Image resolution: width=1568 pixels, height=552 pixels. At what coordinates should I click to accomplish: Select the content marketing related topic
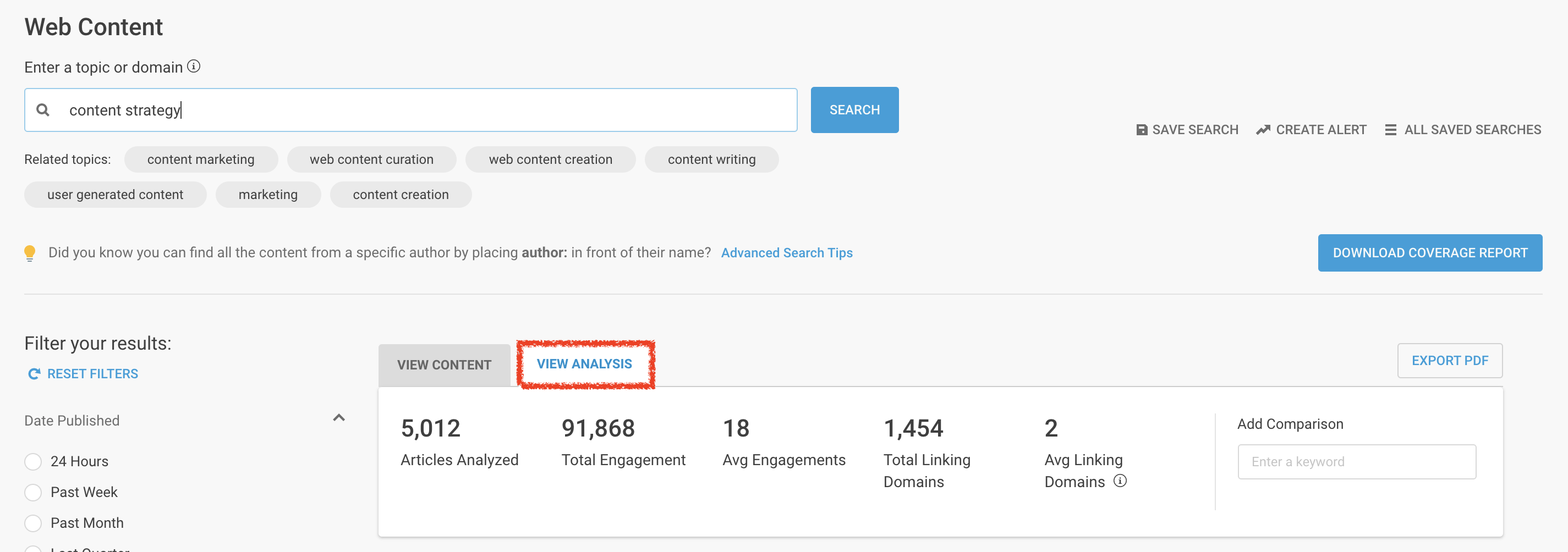coord(201,159)
